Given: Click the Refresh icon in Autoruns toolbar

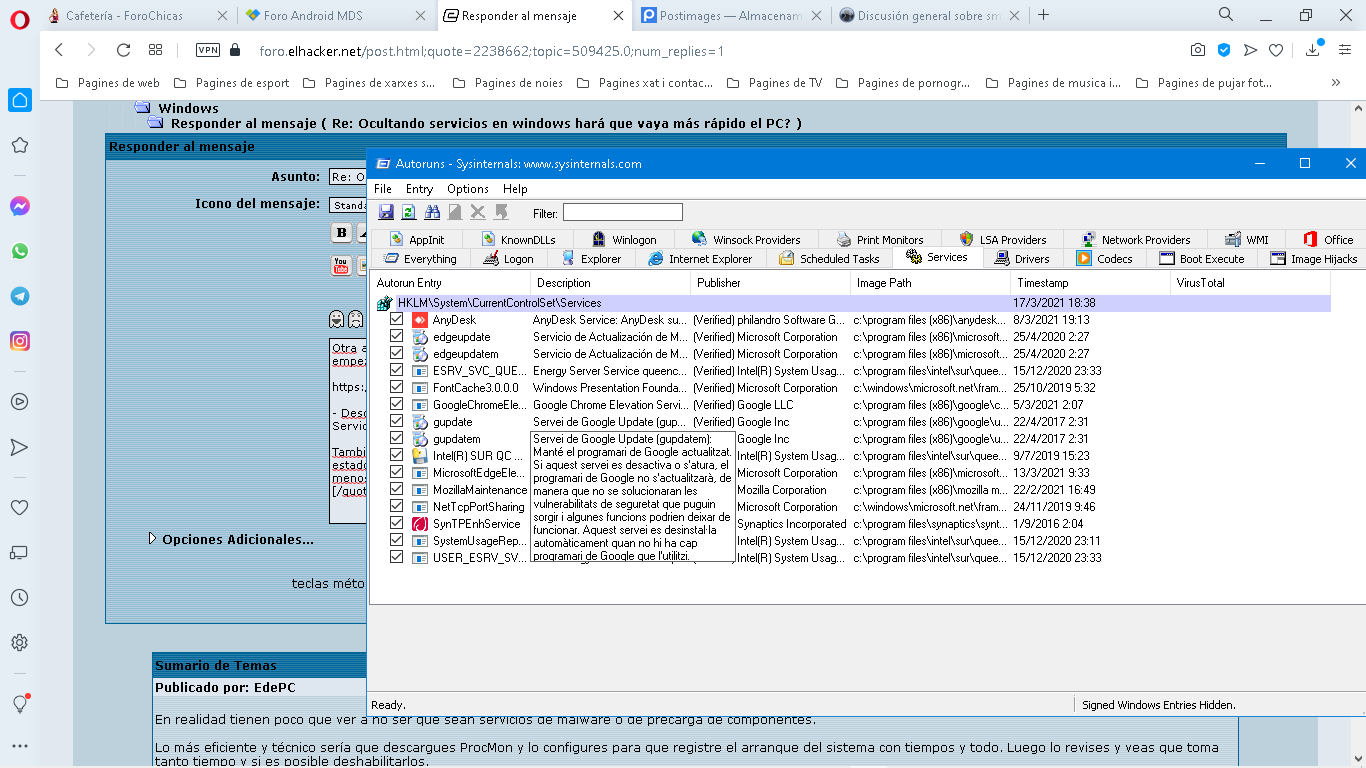Looking at the screenshot, I should [x=408, y=212].
